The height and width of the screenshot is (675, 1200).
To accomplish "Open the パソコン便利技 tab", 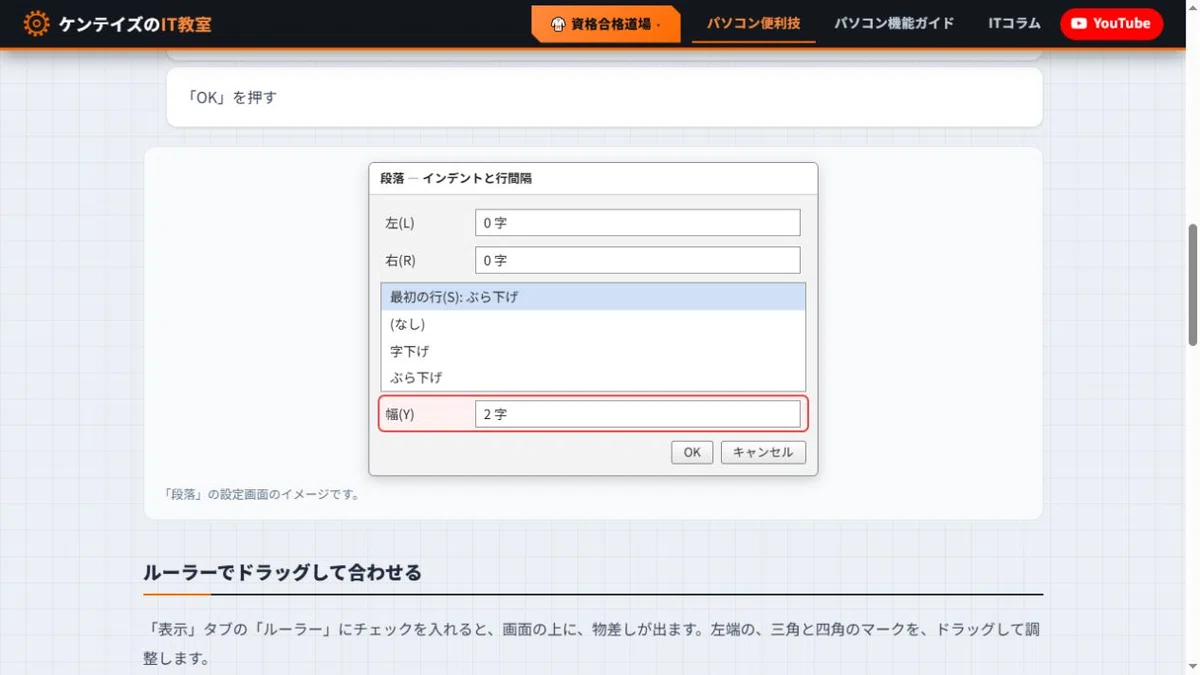I will tap(753, 23).
